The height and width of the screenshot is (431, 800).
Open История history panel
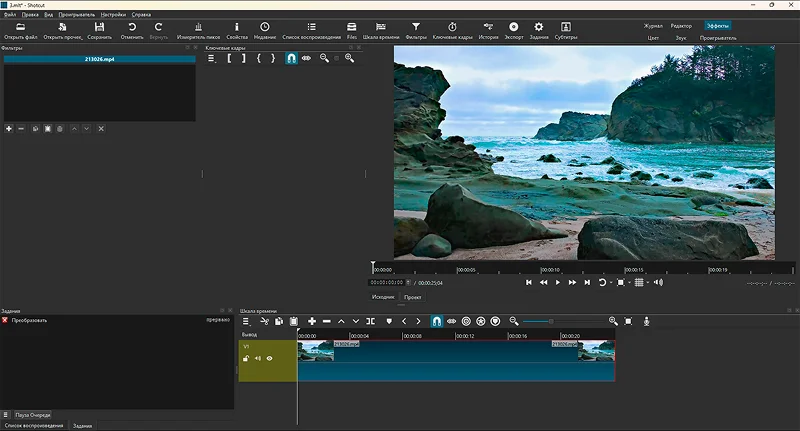coord(488,31)
